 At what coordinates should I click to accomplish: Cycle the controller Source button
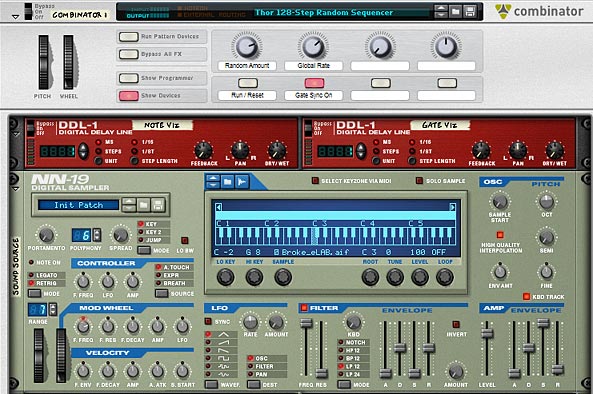tap(161, 293)
